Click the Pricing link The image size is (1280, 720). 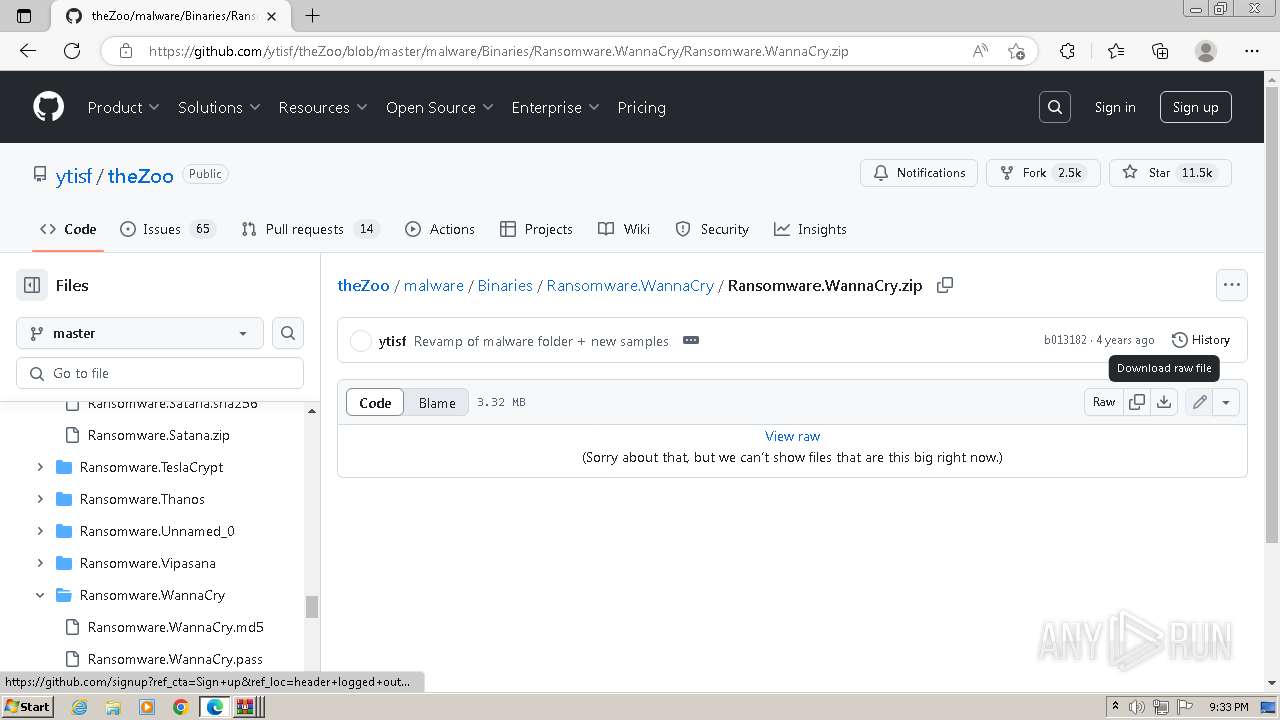pos(641,107)
